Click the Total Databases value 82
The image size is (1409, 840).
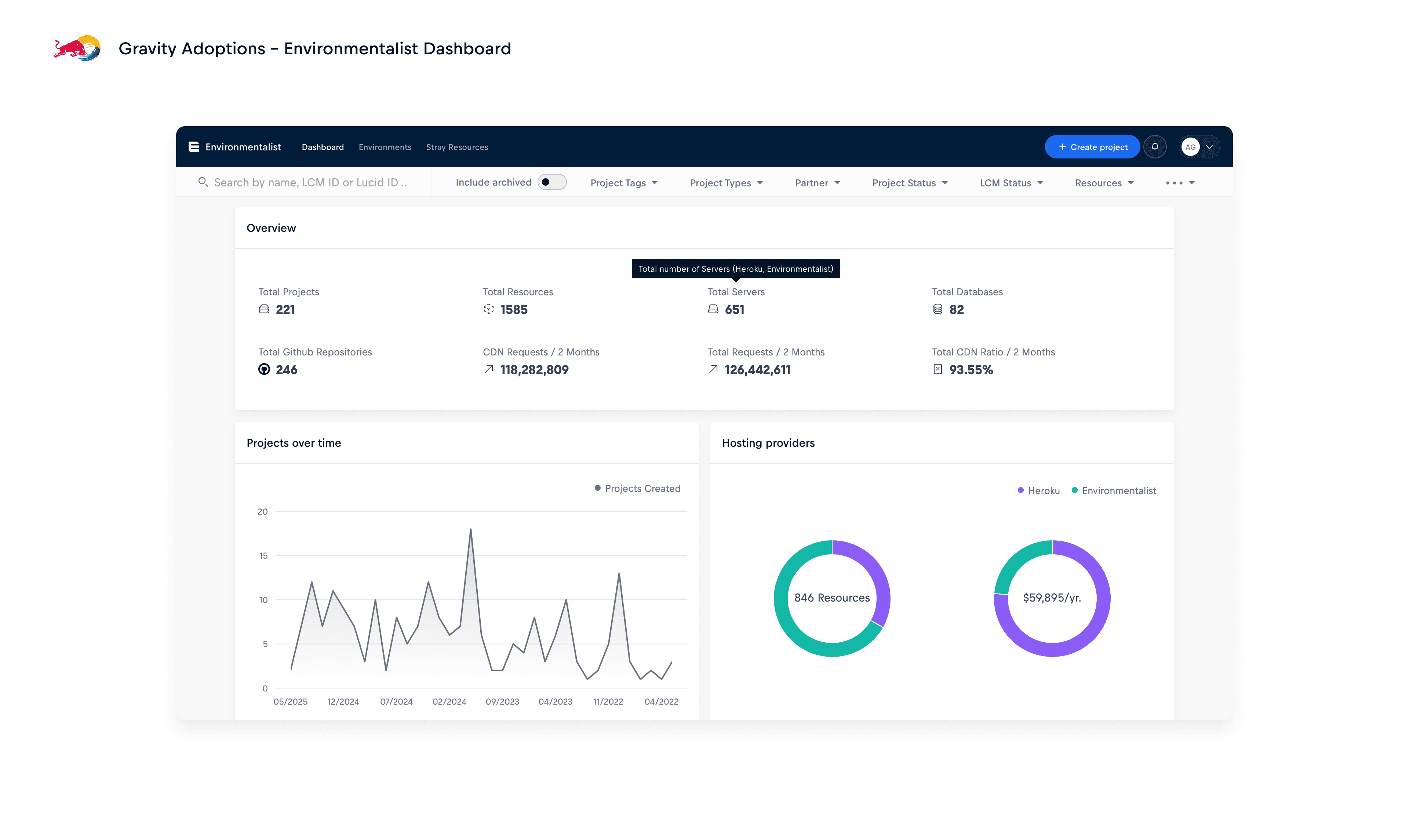[956, 309]
